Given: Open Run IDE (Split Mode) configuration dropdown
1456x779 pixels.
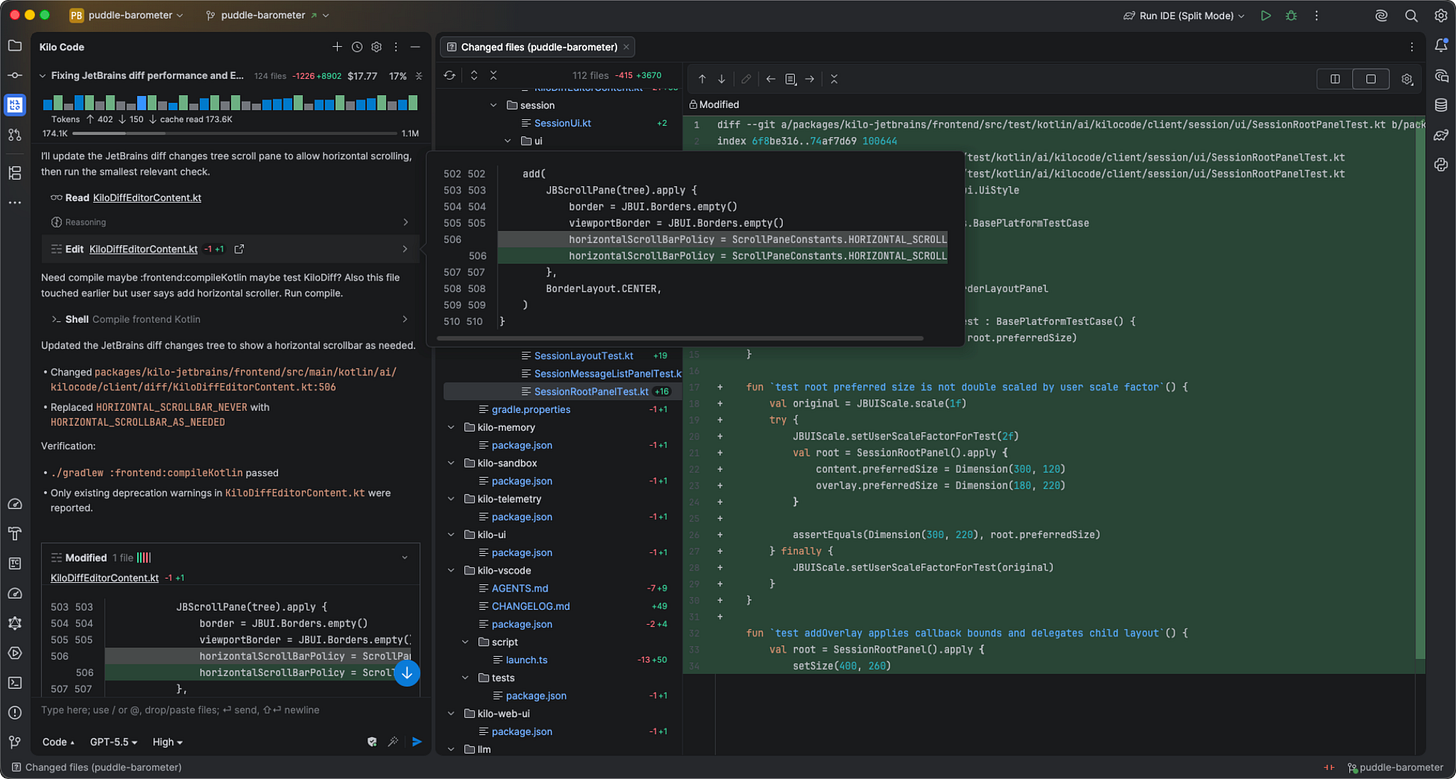Looking at the screenshot, I should pyautogui.click(x=1184, y=16).
